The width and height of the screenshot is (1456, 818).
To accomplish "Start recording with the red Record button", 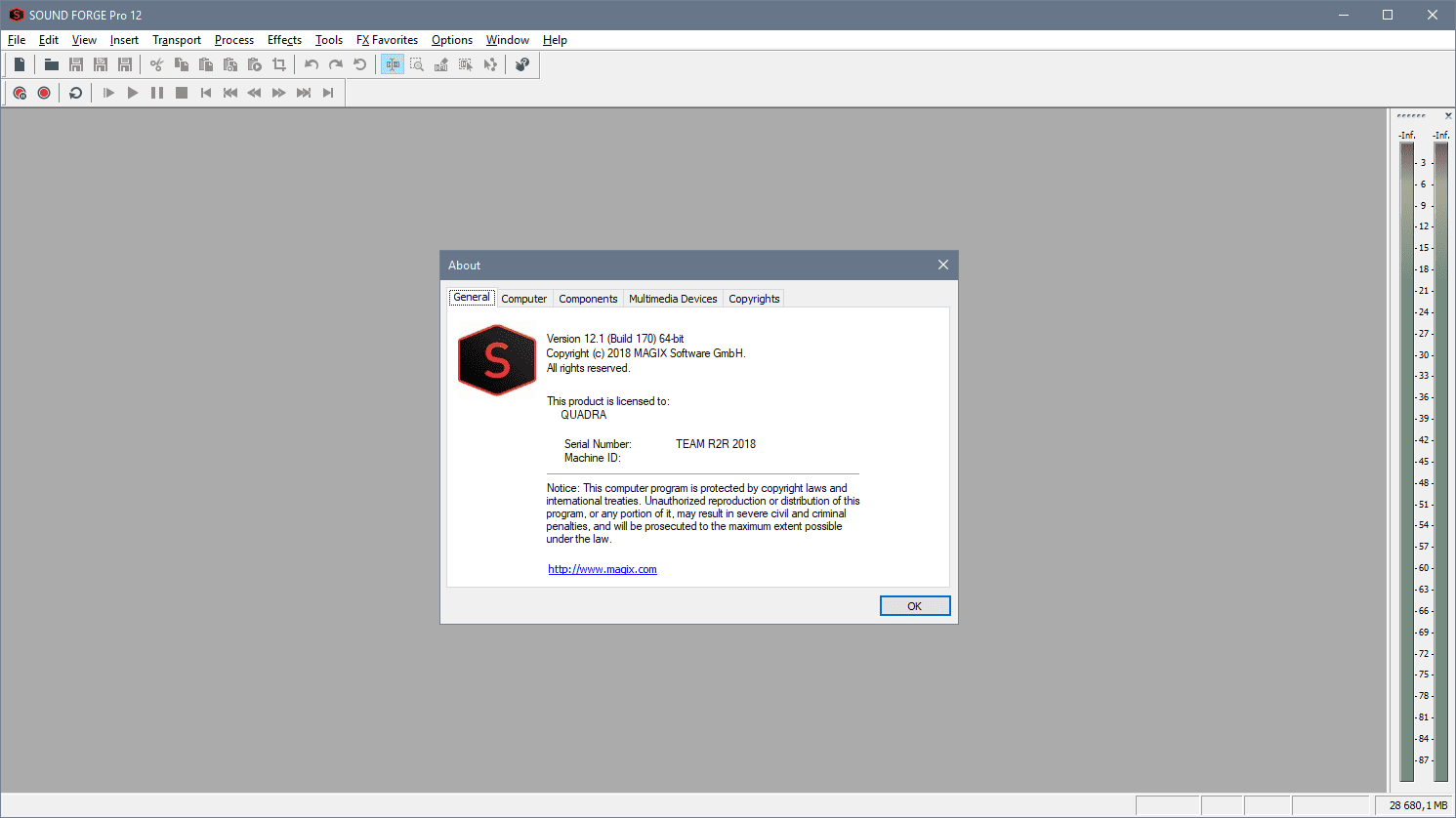I will click(44, 93).
